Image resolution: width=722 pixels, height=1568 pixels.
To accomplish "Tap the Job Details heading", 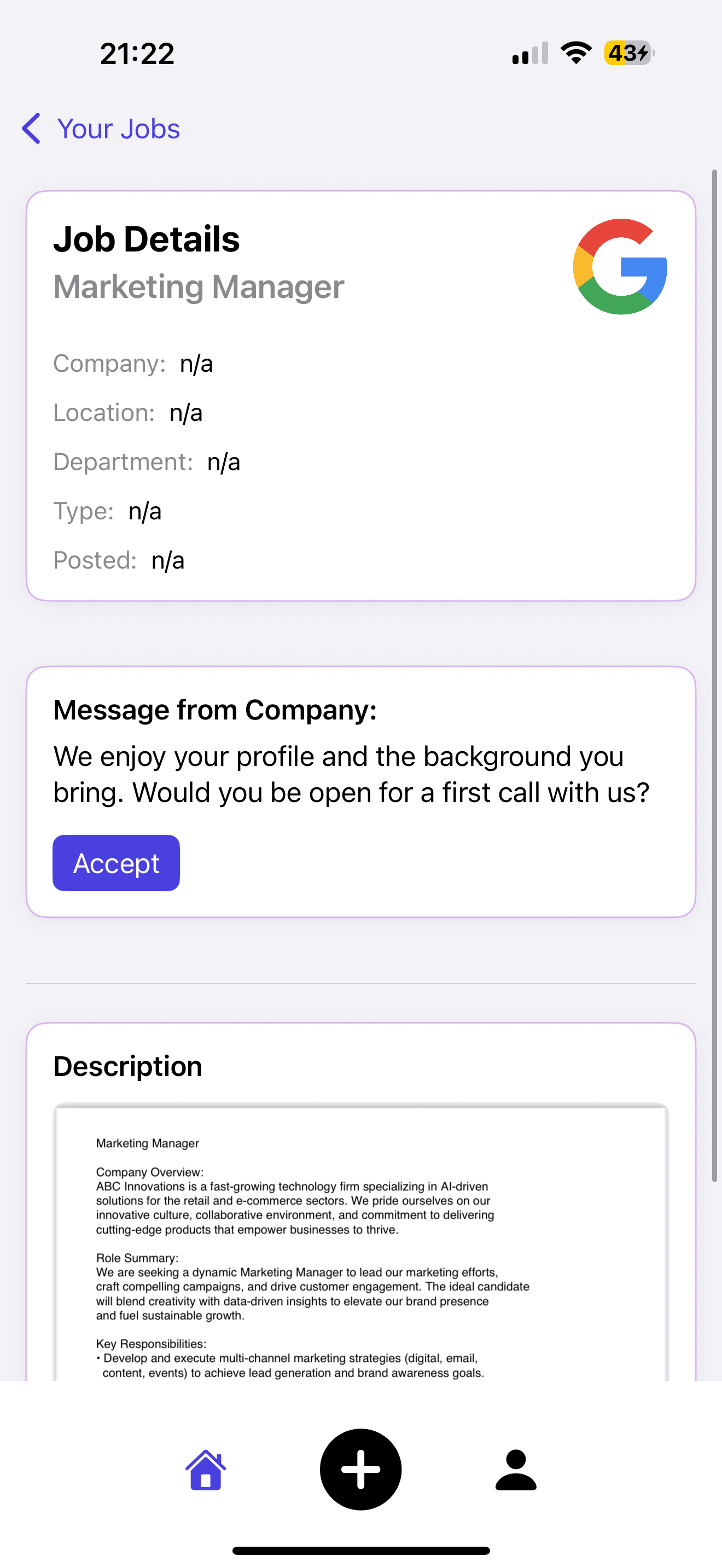I will click(146, 238).
